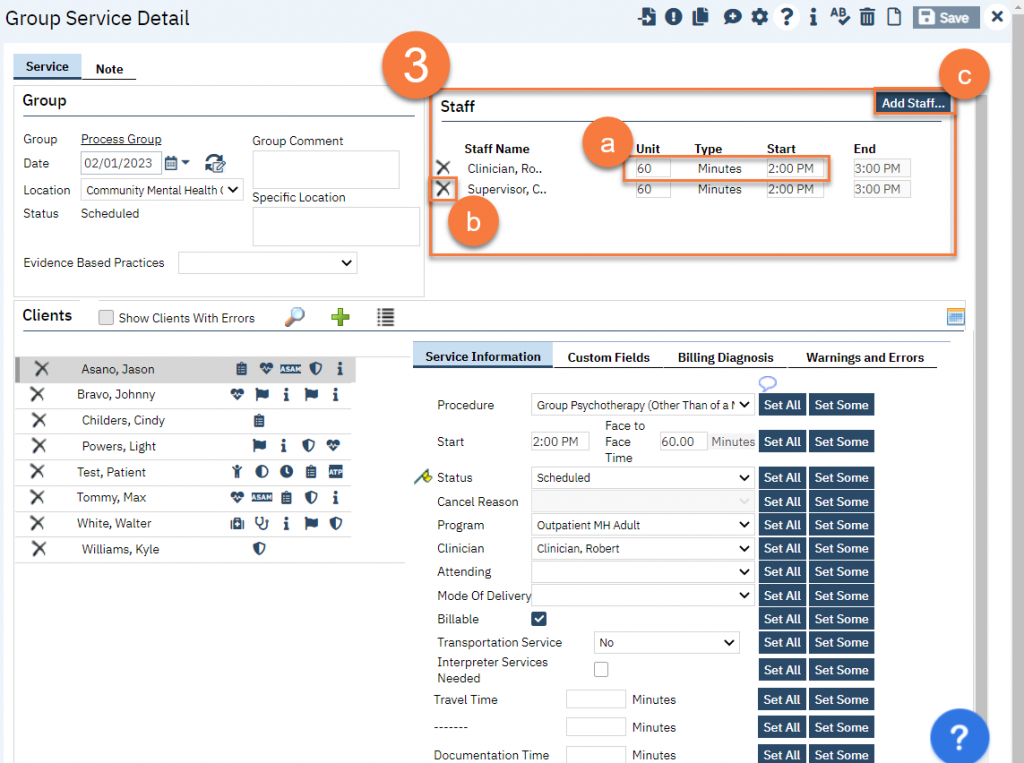Uncheck the Billable checkbox
The image size is (1024, 763).
pyautogui.click(x=539, y=619)
